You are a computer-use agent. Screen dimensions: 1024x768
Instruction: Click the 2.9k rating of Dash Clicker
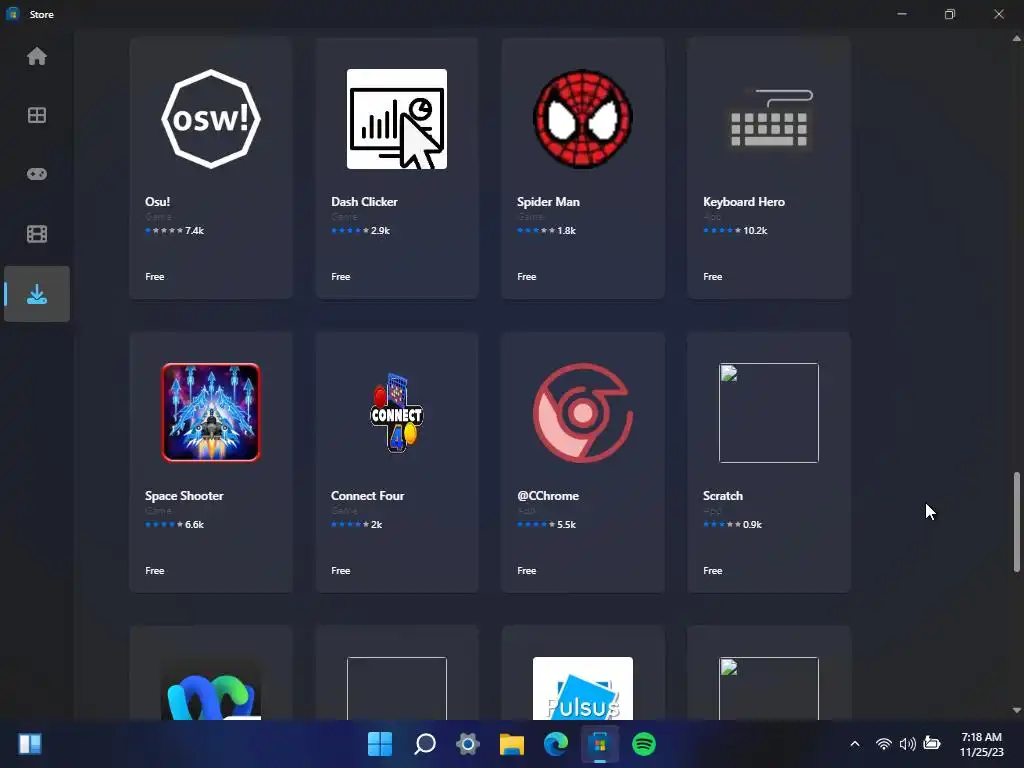coord(360,231)
